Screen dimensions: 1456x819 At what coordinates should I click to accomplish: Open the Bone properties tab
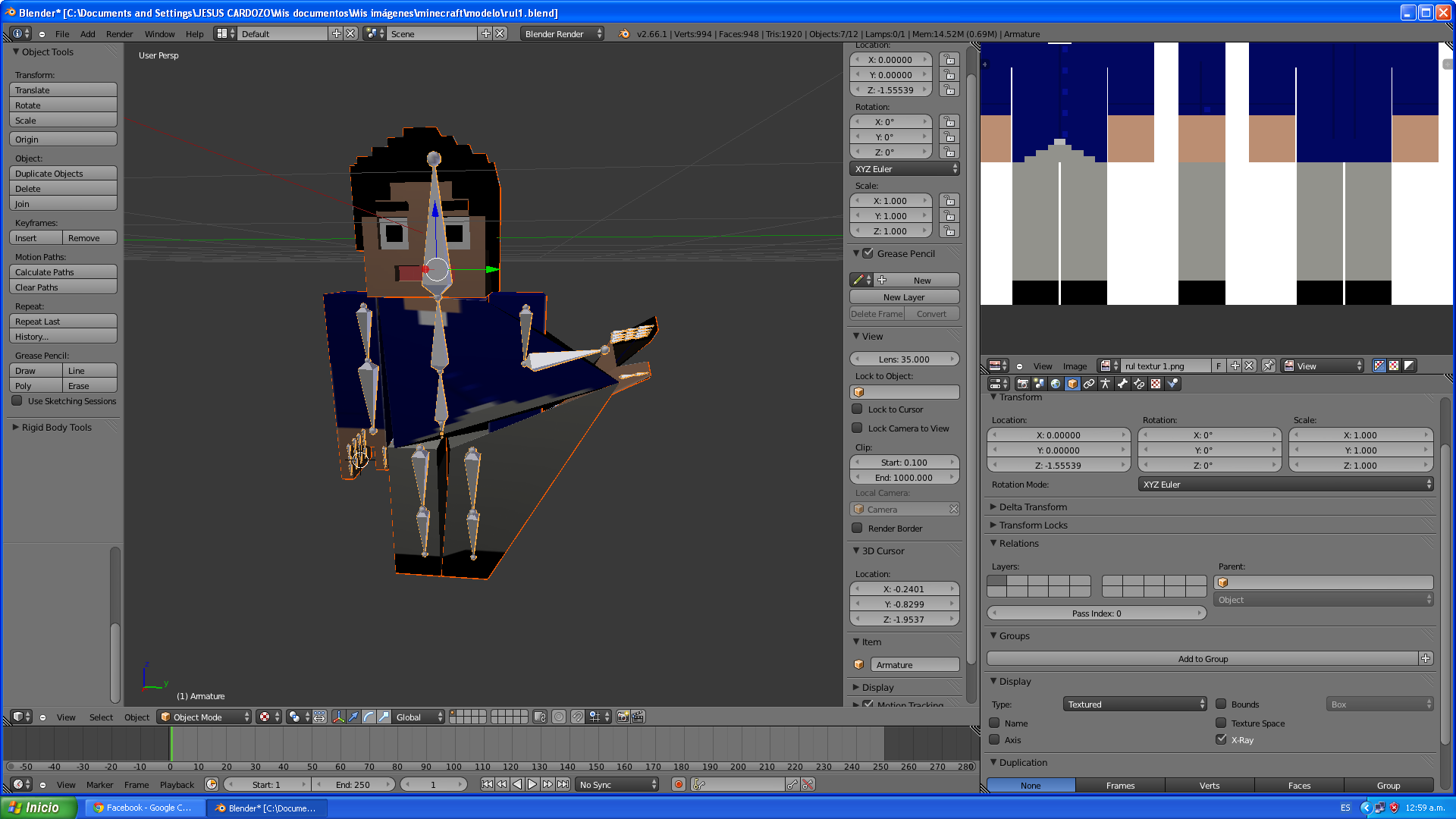coord(1122,384)
